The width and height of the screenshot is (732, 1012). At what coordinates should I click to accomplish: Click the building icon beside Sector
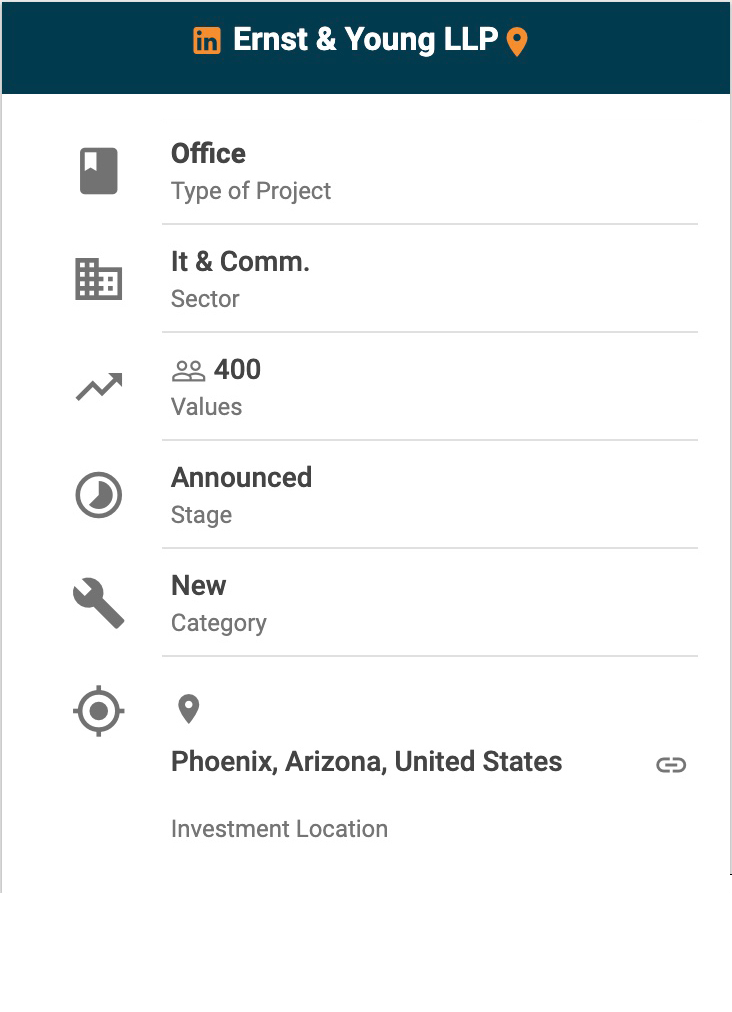(99, 279)
